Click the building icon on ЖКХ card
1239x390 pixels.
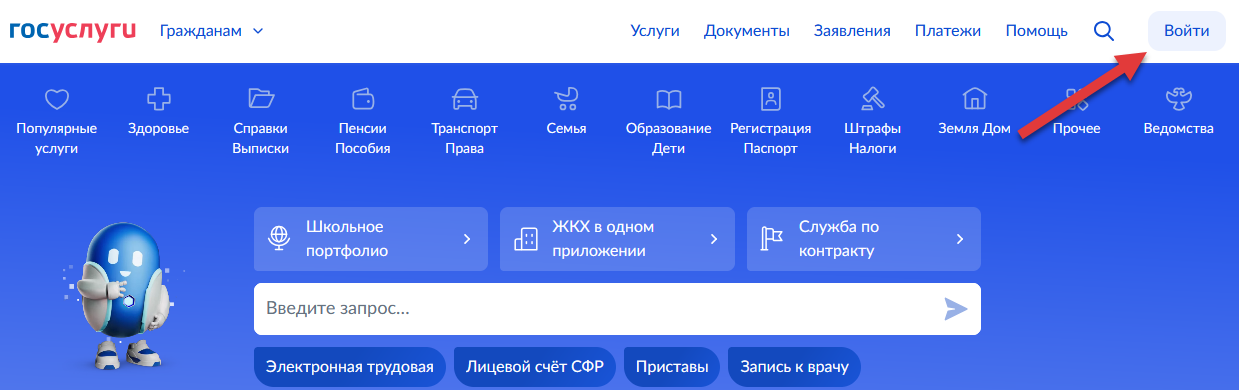525,238
